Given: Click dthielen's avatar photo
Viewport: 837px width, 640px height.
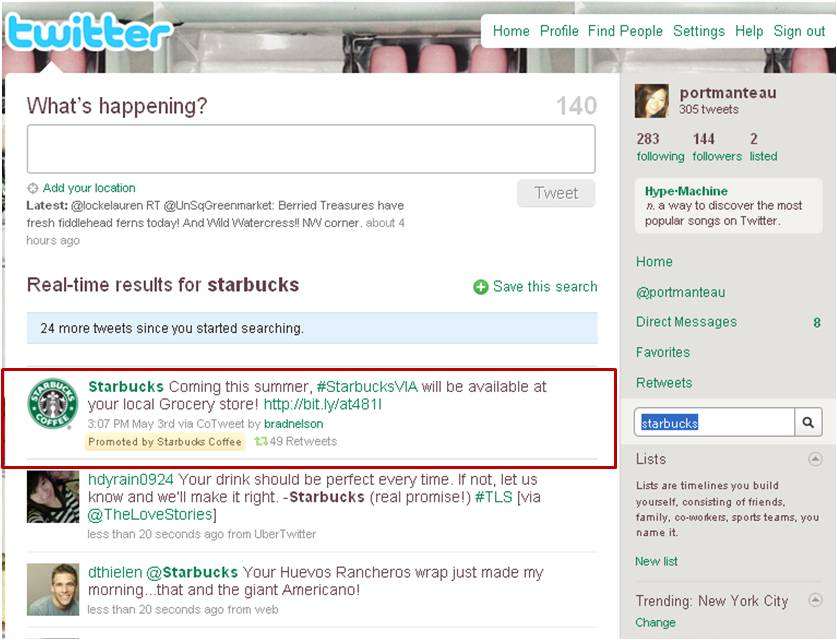Looking at the screenshot, I should [53, 589].
